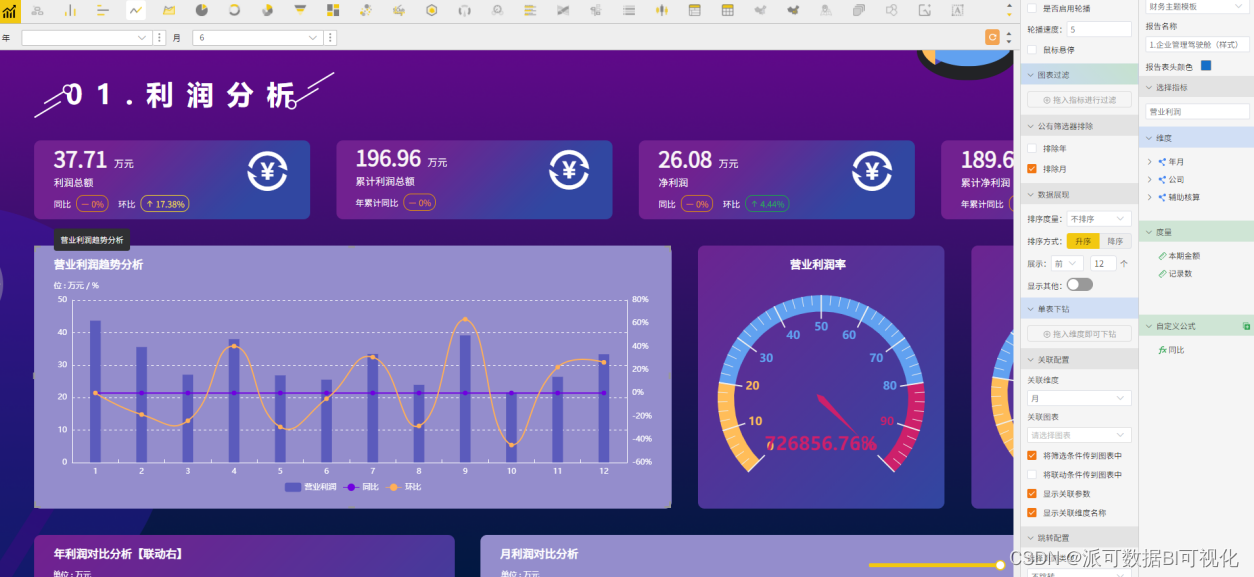Open the 关联维度 dropdown showing 月
Image resolution: width=1254 pixels, height=577 pixels.
(1079, 398)
